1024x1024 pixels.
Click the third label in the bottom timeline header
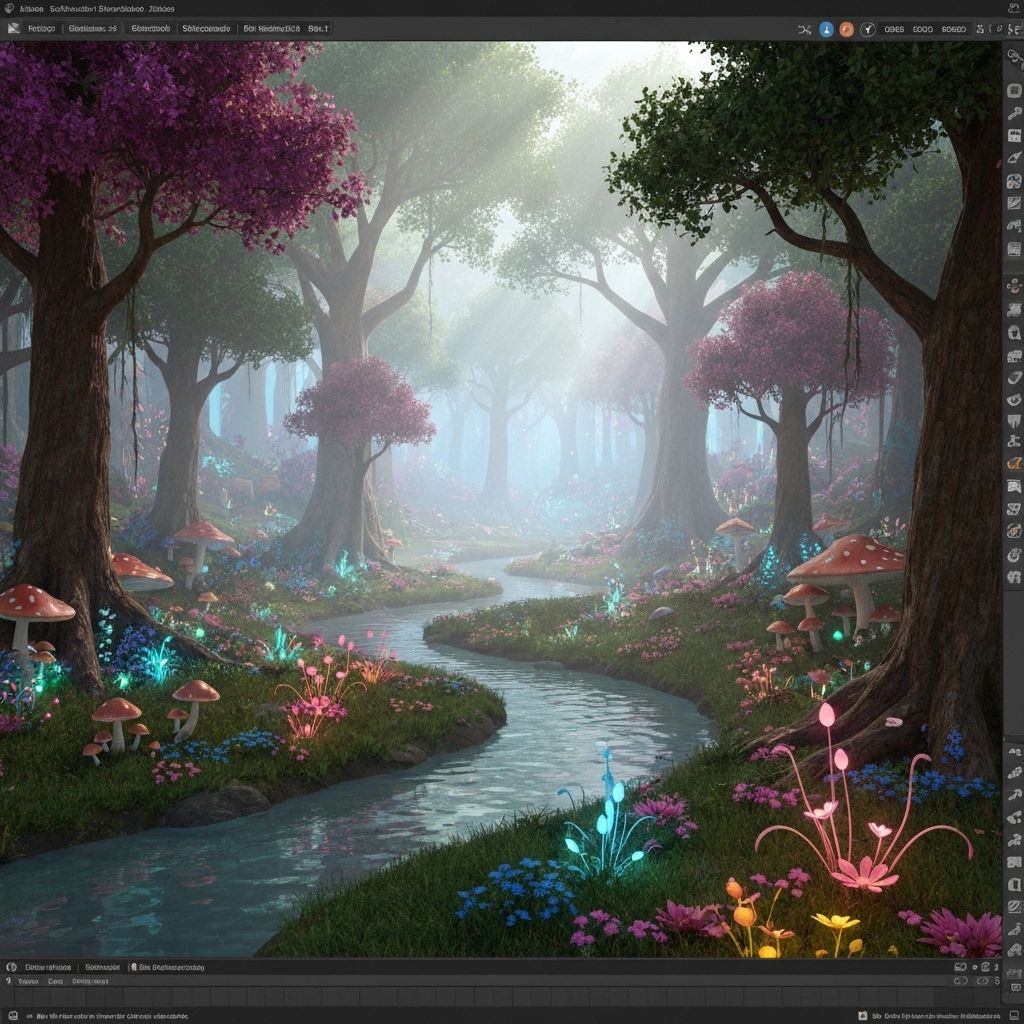[x=170, y=967]
